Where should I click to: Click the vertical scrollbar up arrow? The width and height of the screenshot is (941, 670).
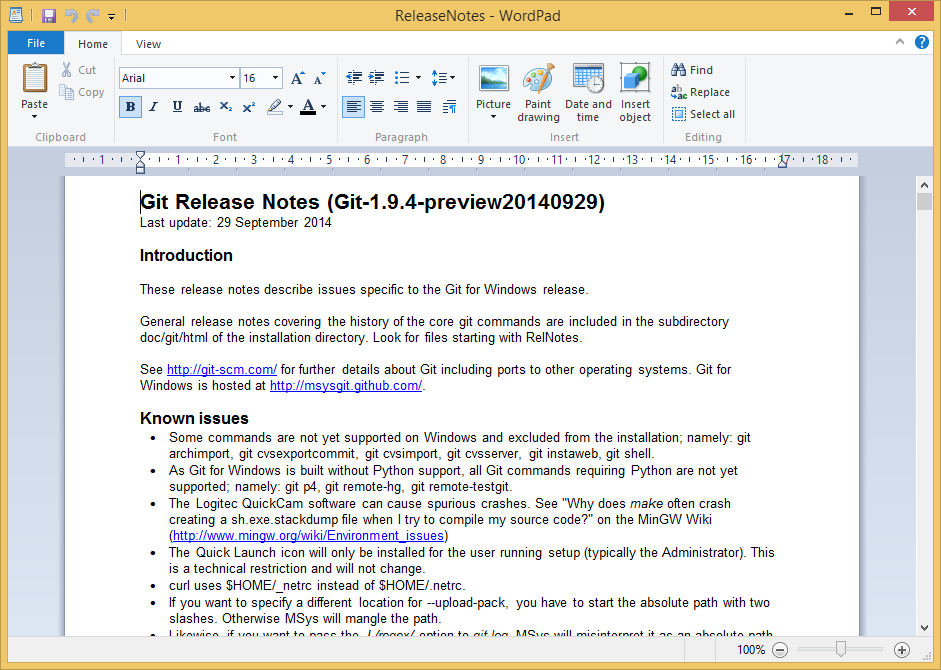(924, 186)
